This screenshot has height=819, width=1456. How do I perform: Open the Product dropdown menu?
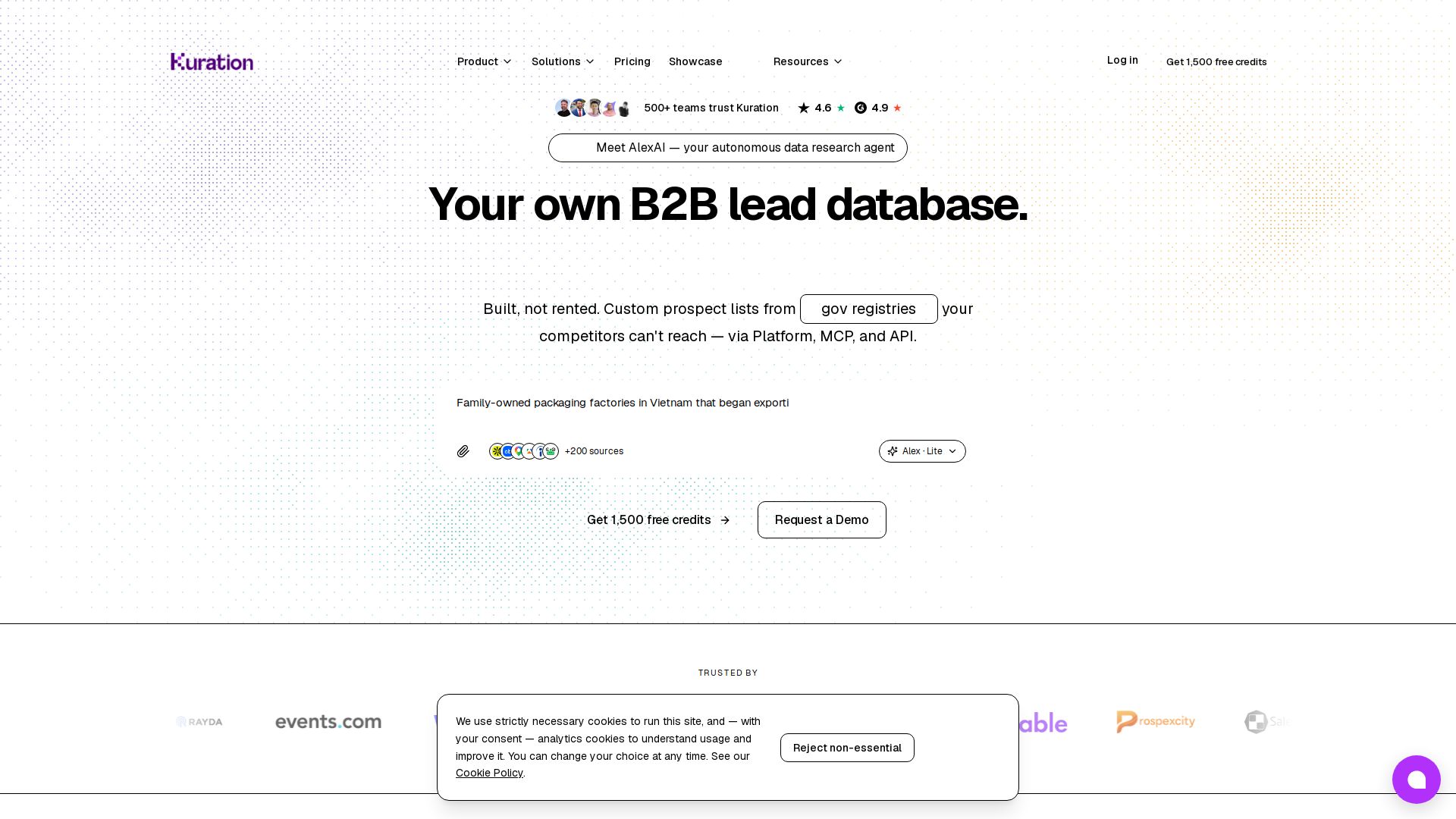pos(485,61)
